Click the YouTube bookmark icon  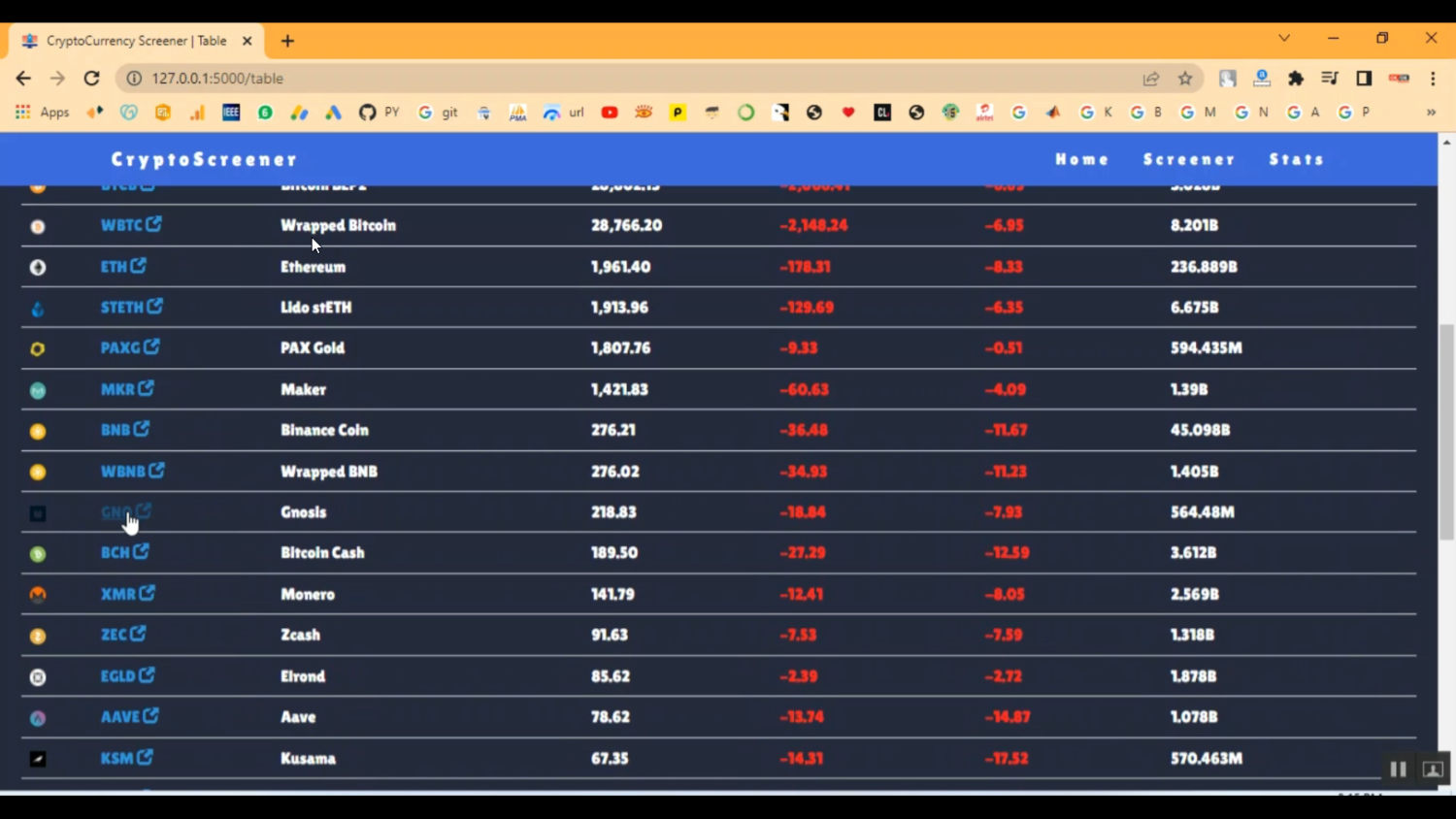click(x=610, y=113)
